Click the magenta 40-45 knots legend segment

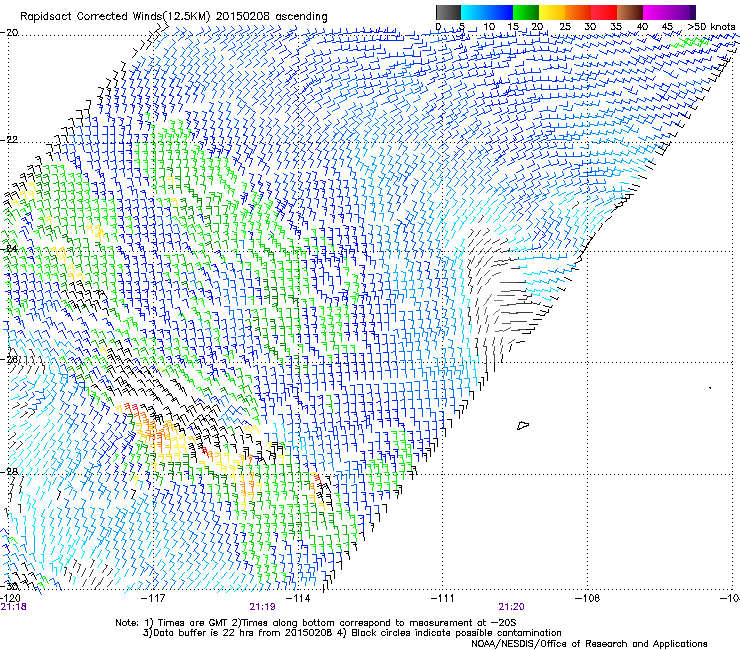click(x=656, y=12)
